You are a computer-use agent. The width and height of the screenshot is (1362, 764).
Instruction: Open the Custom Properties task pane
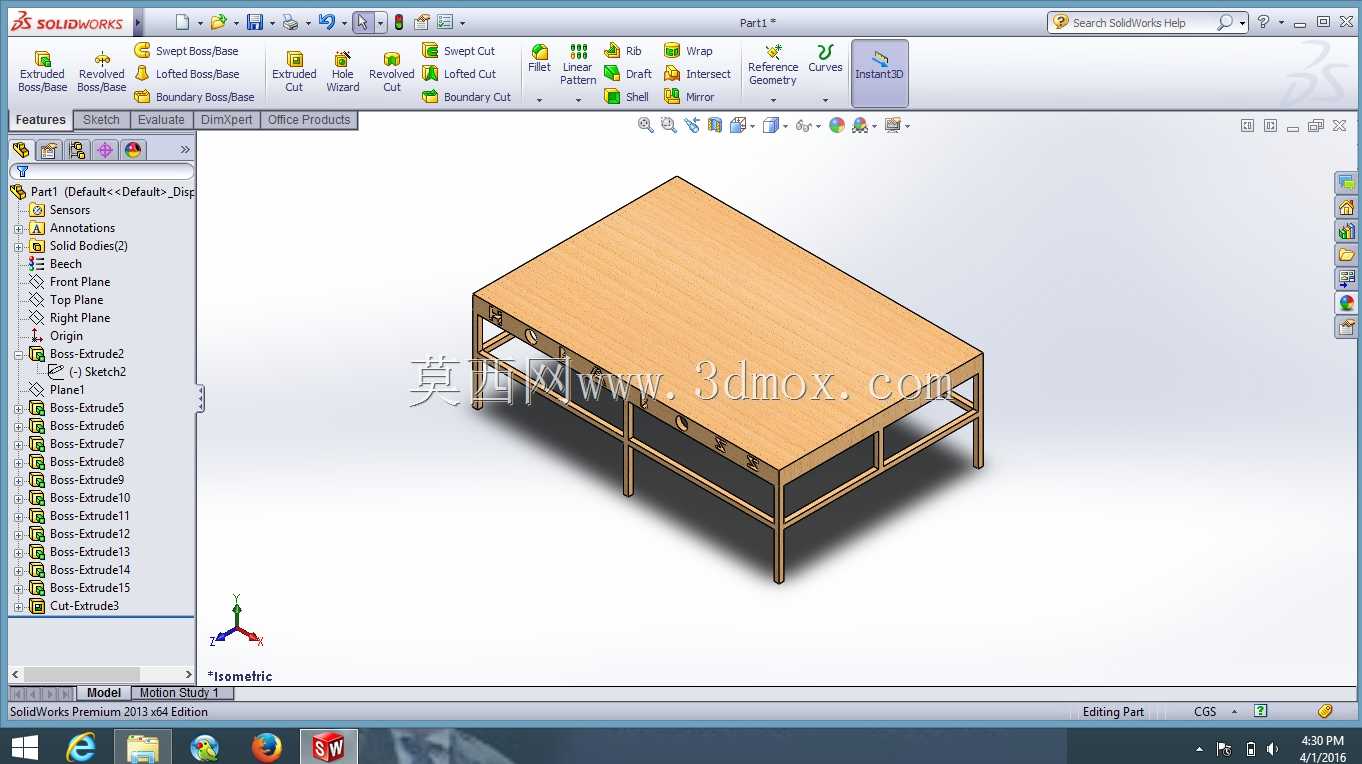(1346, 327)
